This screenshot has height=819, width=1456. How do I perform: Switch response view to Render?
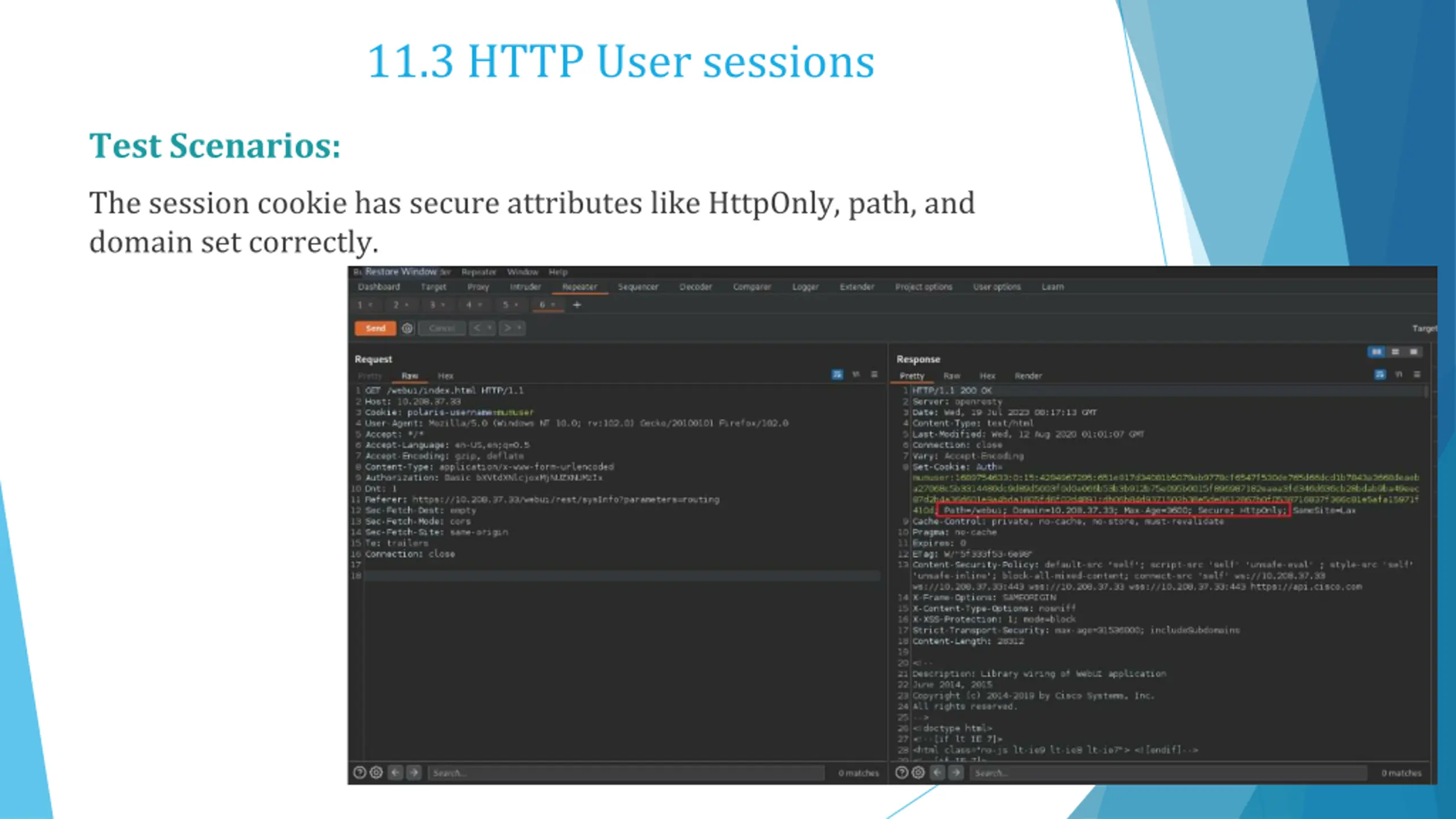[x=1028, y=376]
